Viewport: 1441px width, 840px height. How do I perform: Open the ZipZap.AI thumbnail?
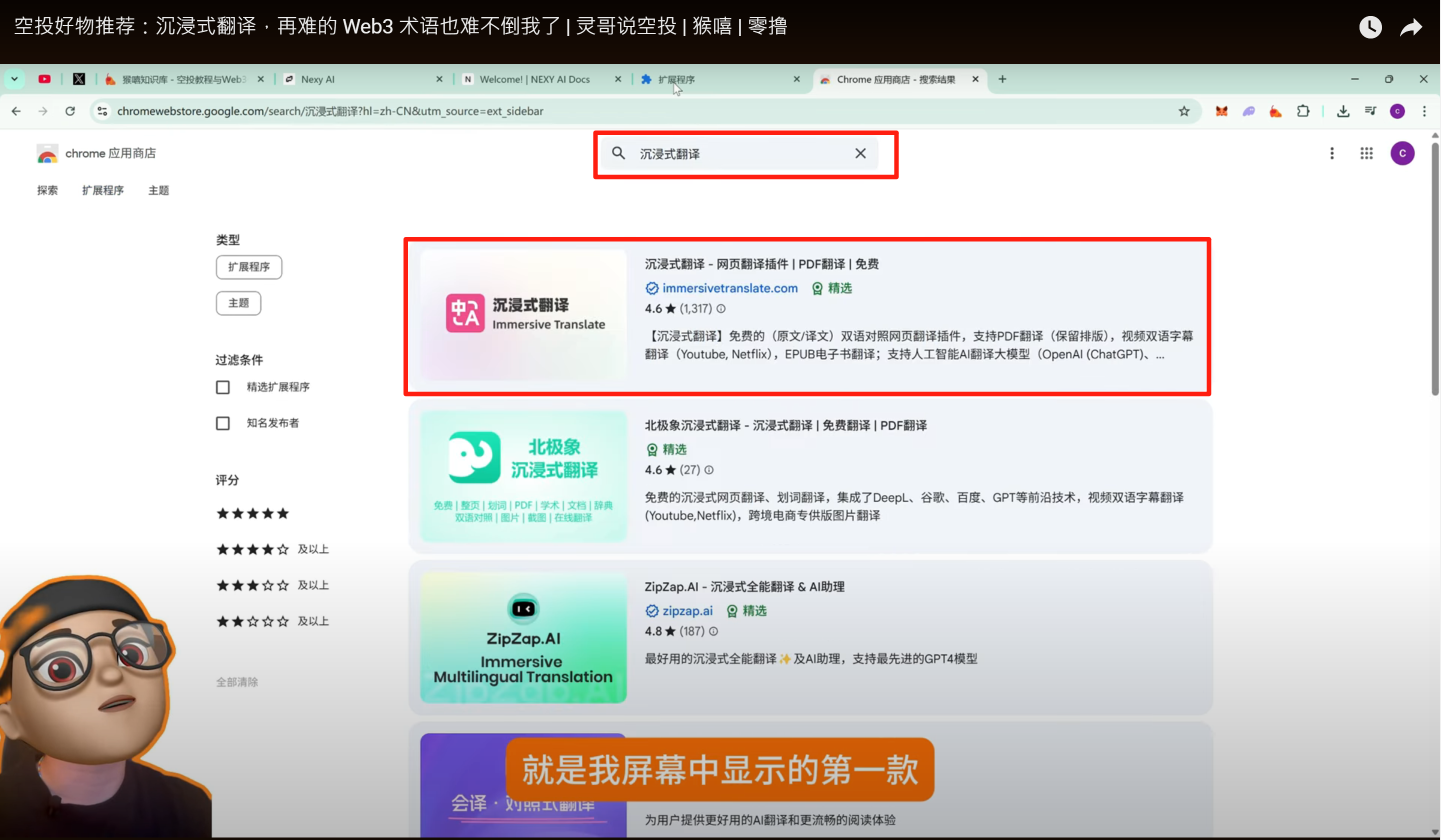pos(523,637)
